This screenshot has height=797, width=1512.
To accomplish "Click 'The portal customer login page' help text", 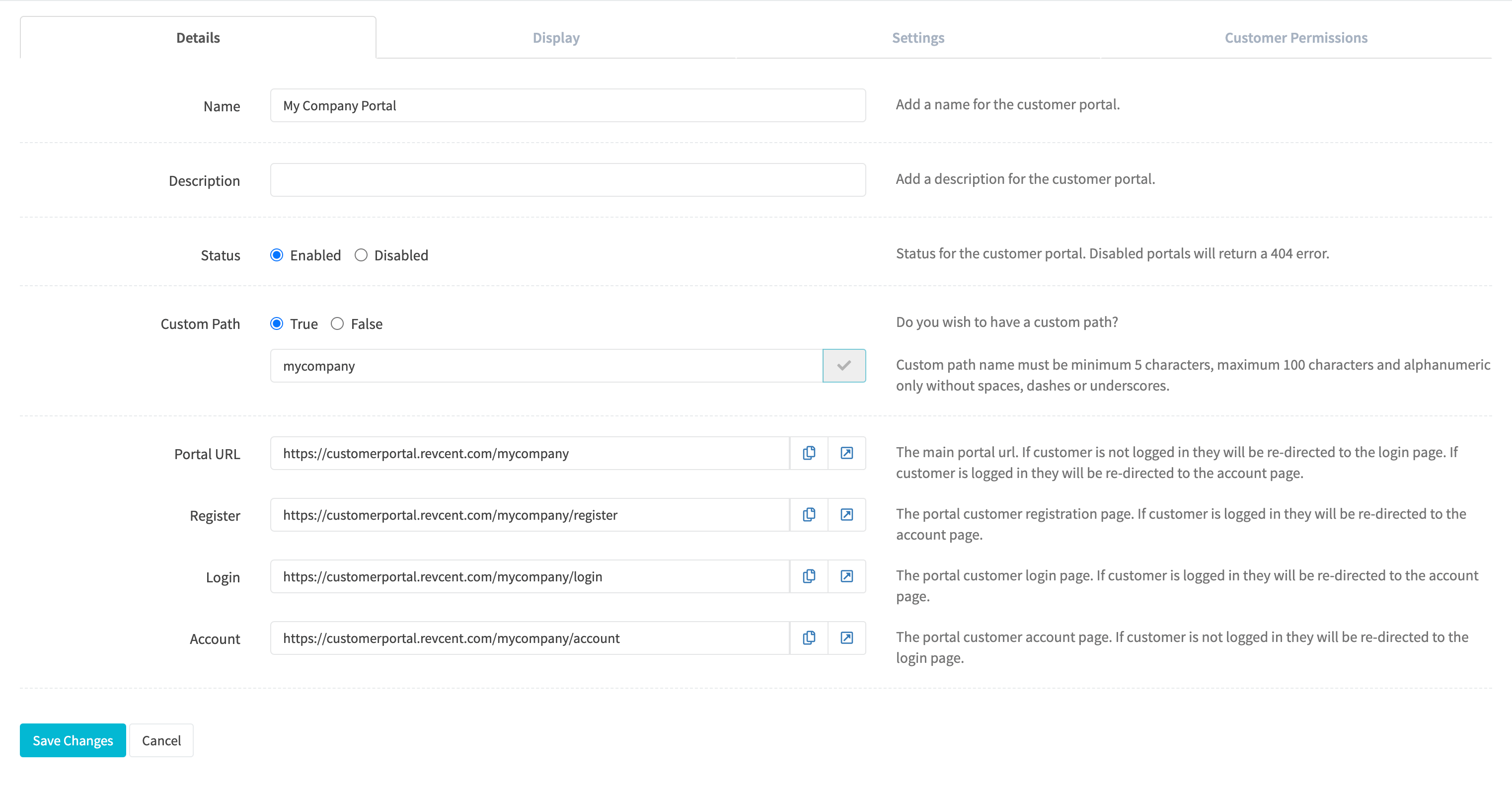I will click(x=1187, y=585).
